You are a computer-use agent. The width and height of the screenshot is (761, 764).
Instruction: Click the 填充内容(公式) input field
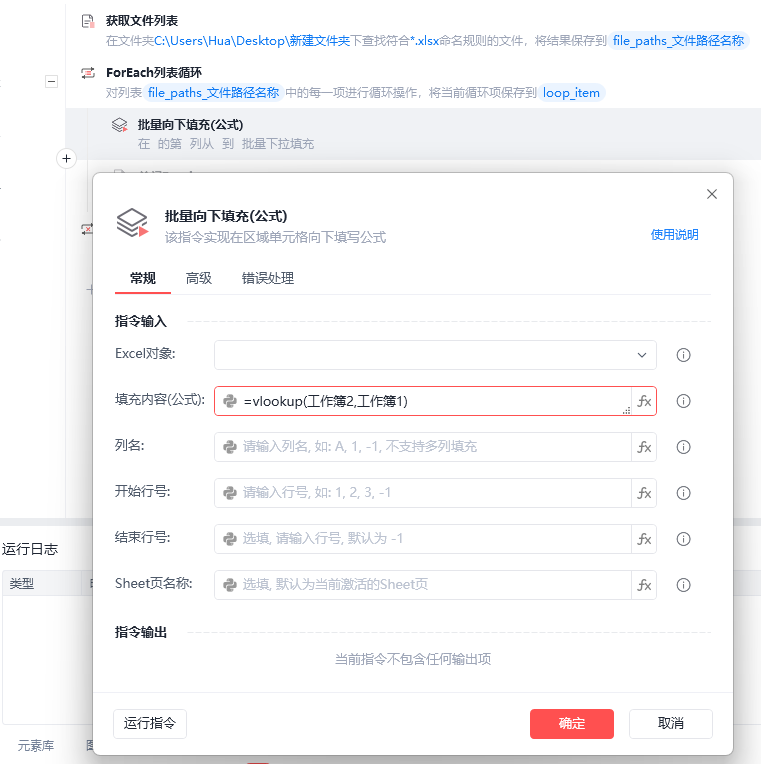click(x=423, y=401)
